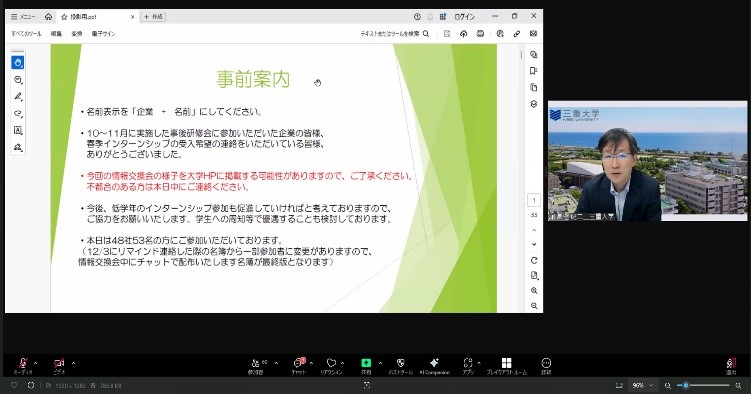
Task: Open the AI assistant icon in Acrobat toolbar
Action: pos(500,34)
